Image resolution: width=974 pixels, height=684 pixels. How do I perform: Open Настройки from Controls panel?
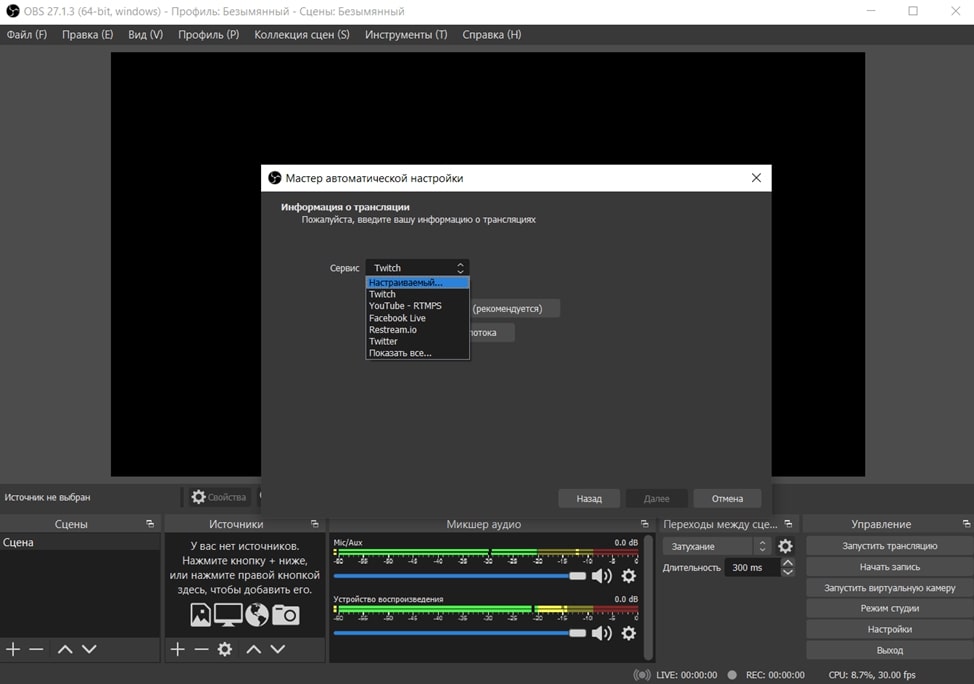pos(890,629)
